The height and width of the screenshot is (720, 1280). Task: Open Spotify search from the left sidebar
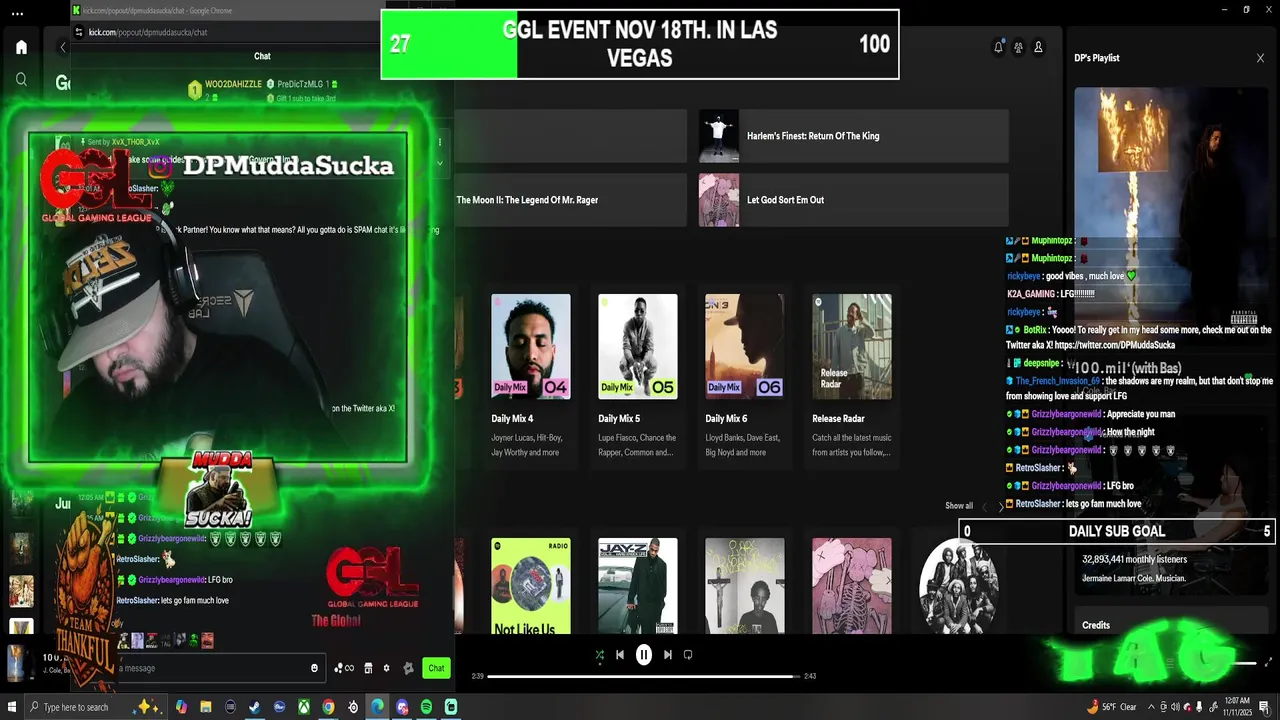[x=21, y=79]
